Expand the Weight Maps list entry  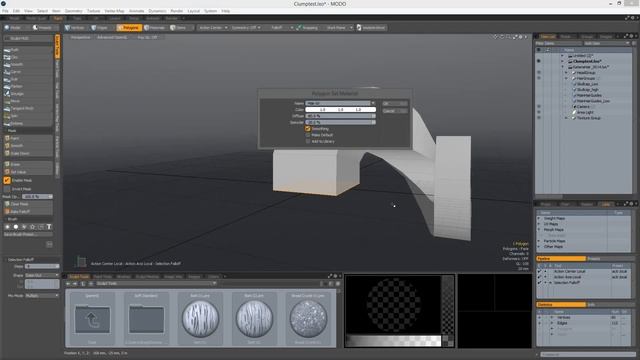539,218
